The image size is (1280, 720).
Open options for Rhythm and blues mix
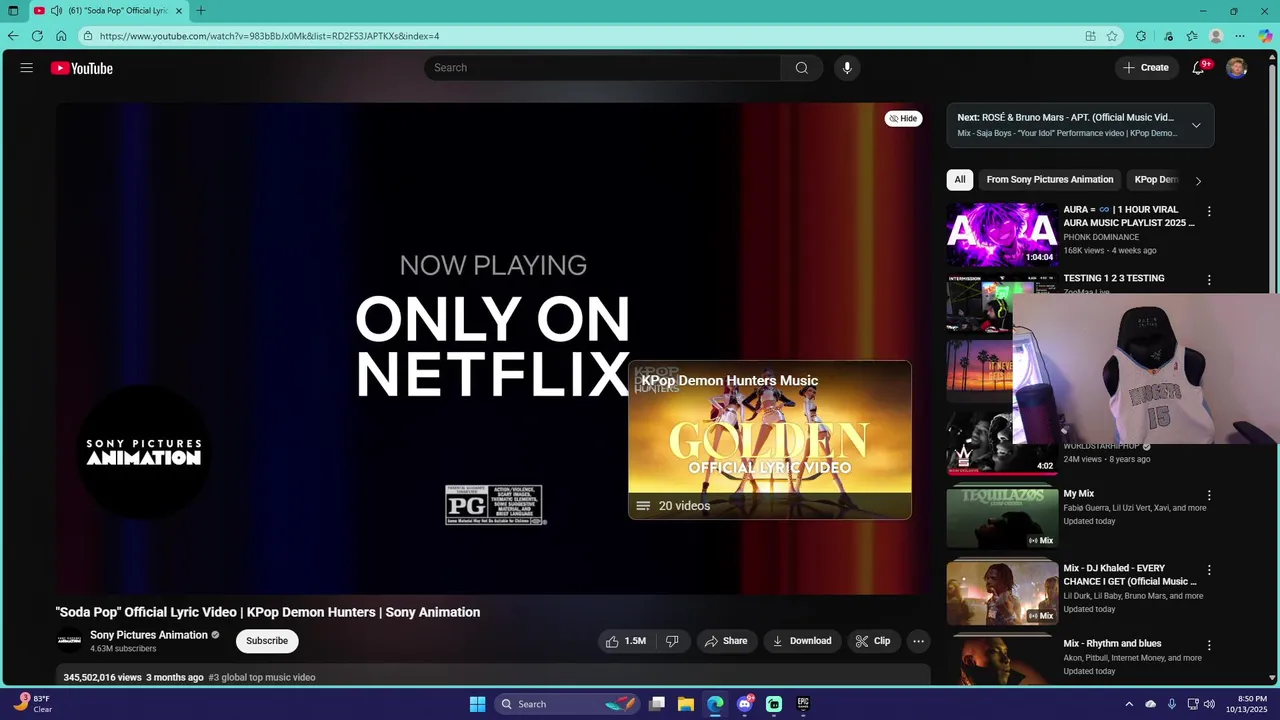tap(1209, 645)
